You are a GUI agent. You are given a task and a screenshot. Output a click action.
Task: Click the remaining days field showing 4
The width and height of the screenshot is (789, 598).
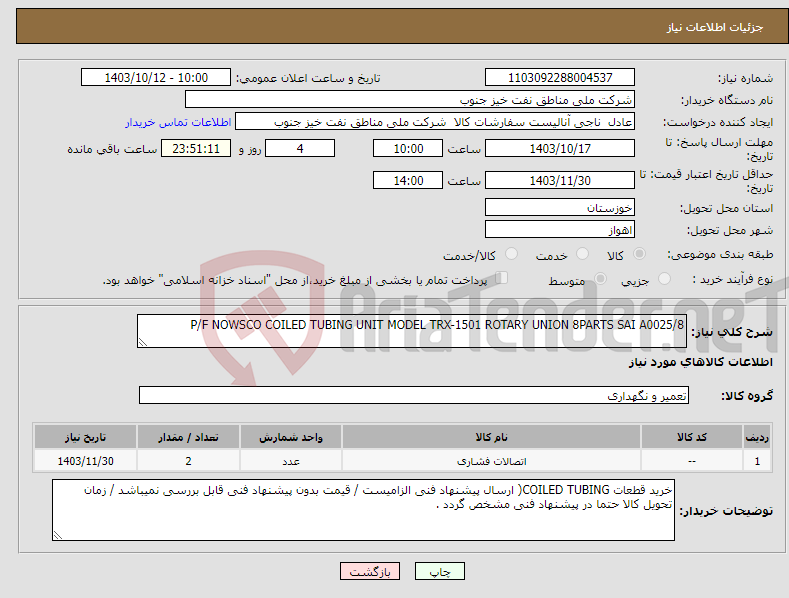300,148
